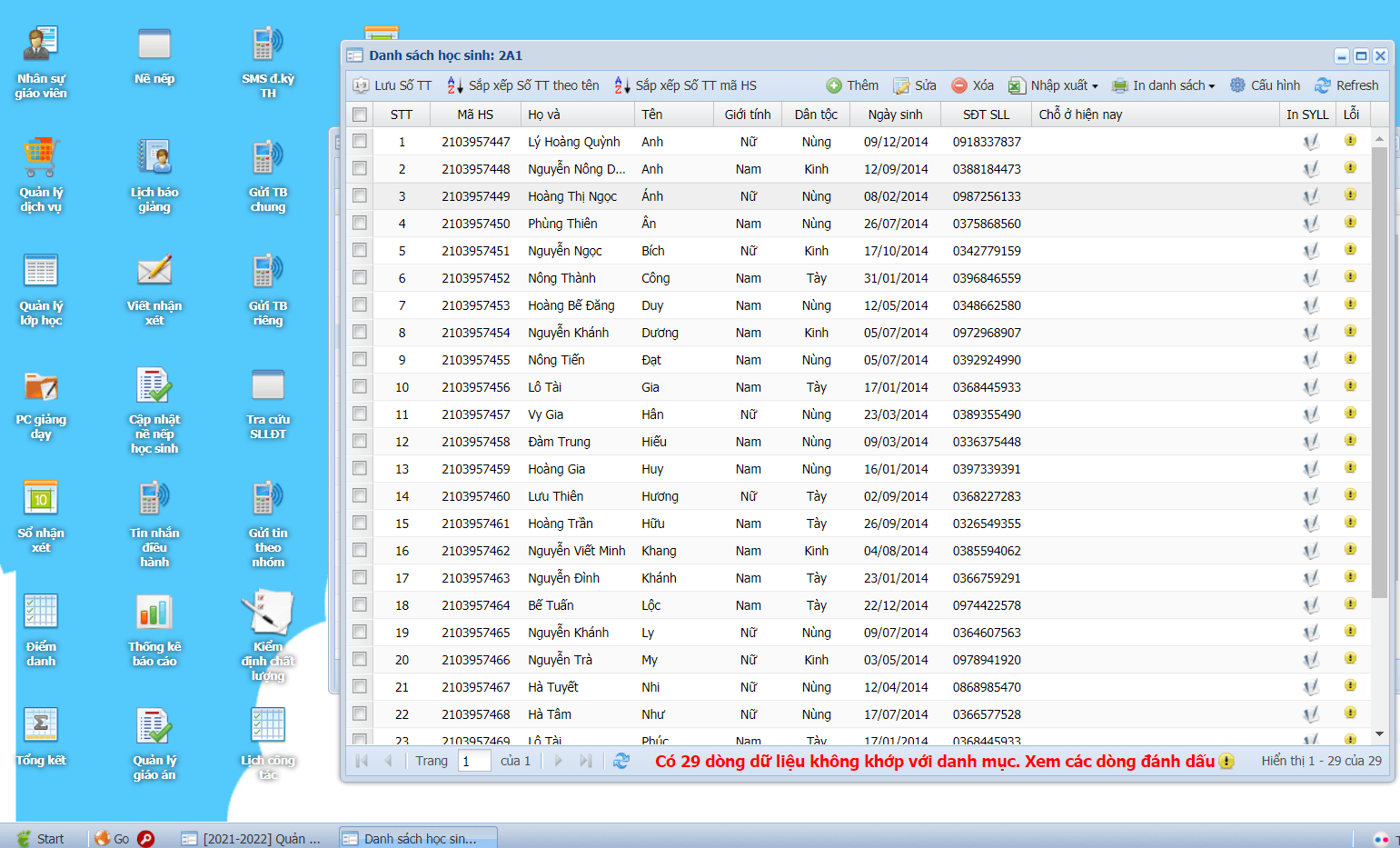The width and height of the screenshot is (1400, 848).
Task: Click the red search icon on taskbar
Action: tap(145, 838)
